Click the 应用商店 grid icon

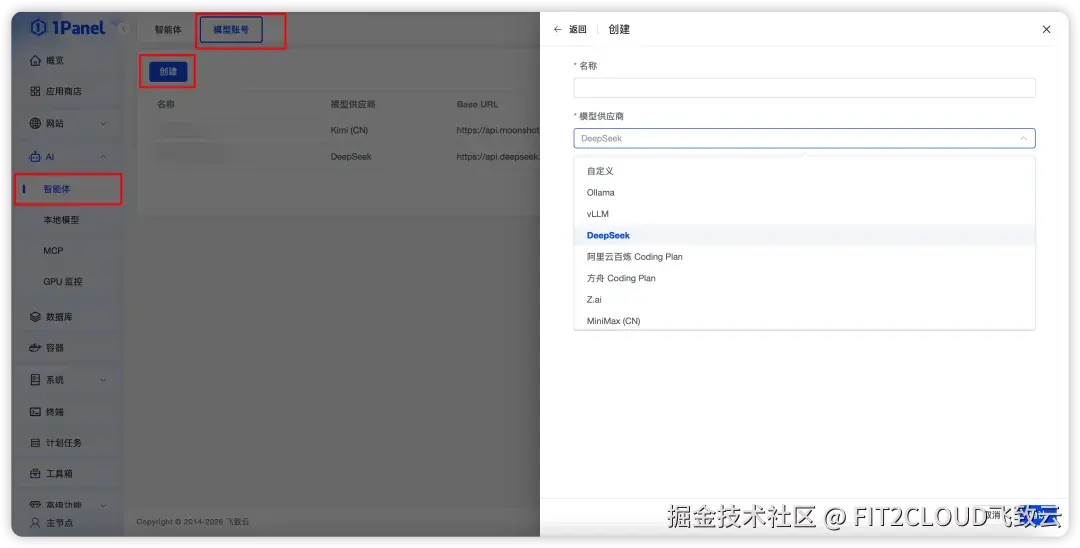click(x=35, y=91)
